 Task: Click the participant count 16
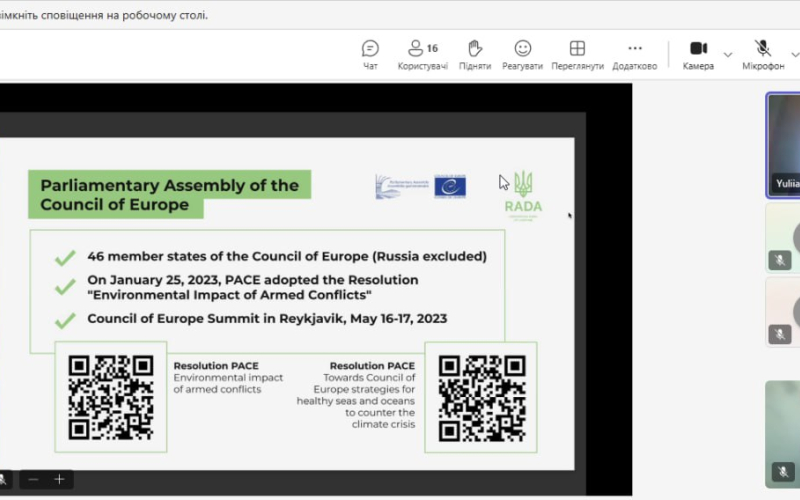click(432, 48)
